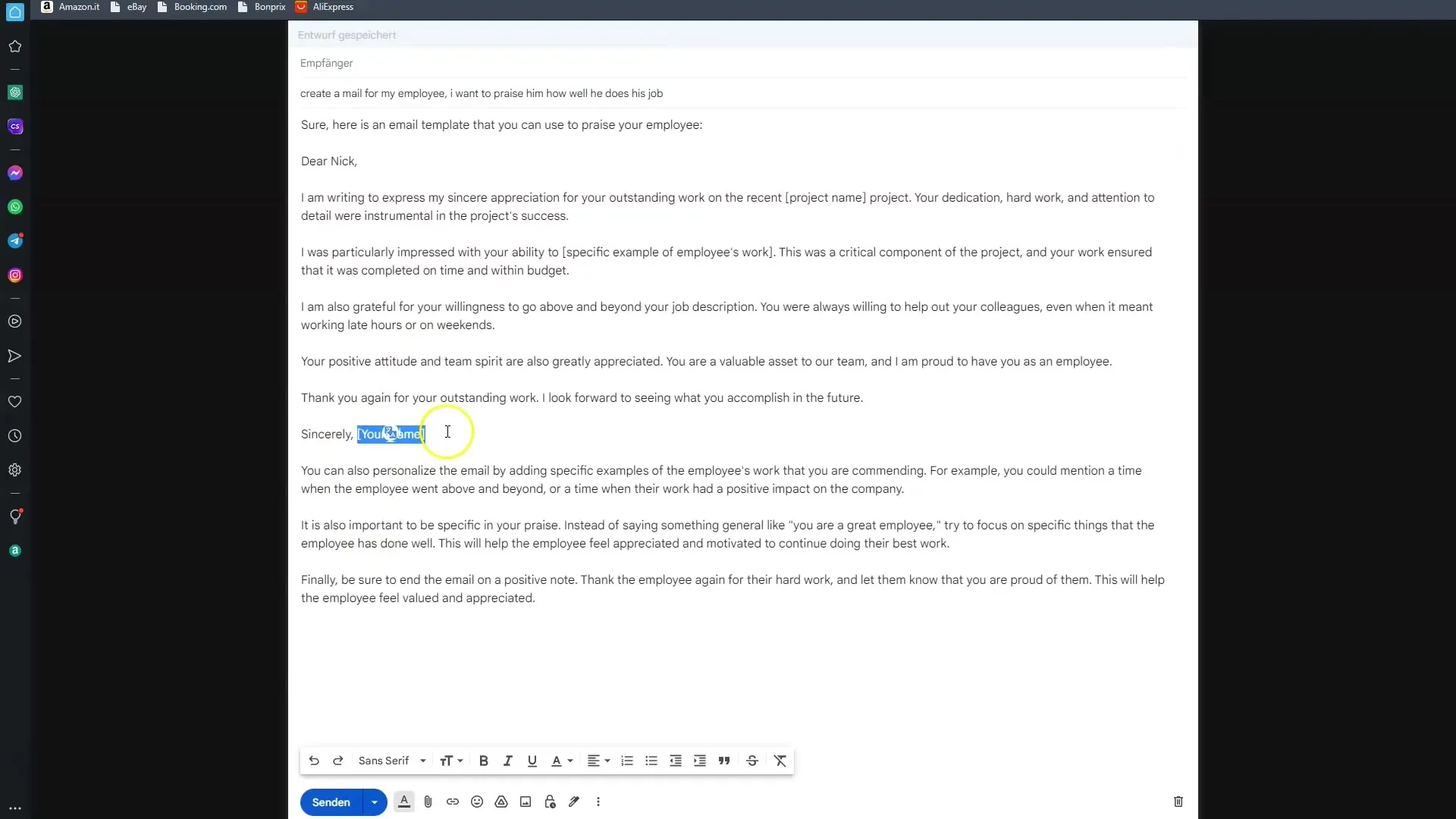Click the undo icon in toolbar
This screenshot has width=1456, height=819.
[x=315, y=761]
